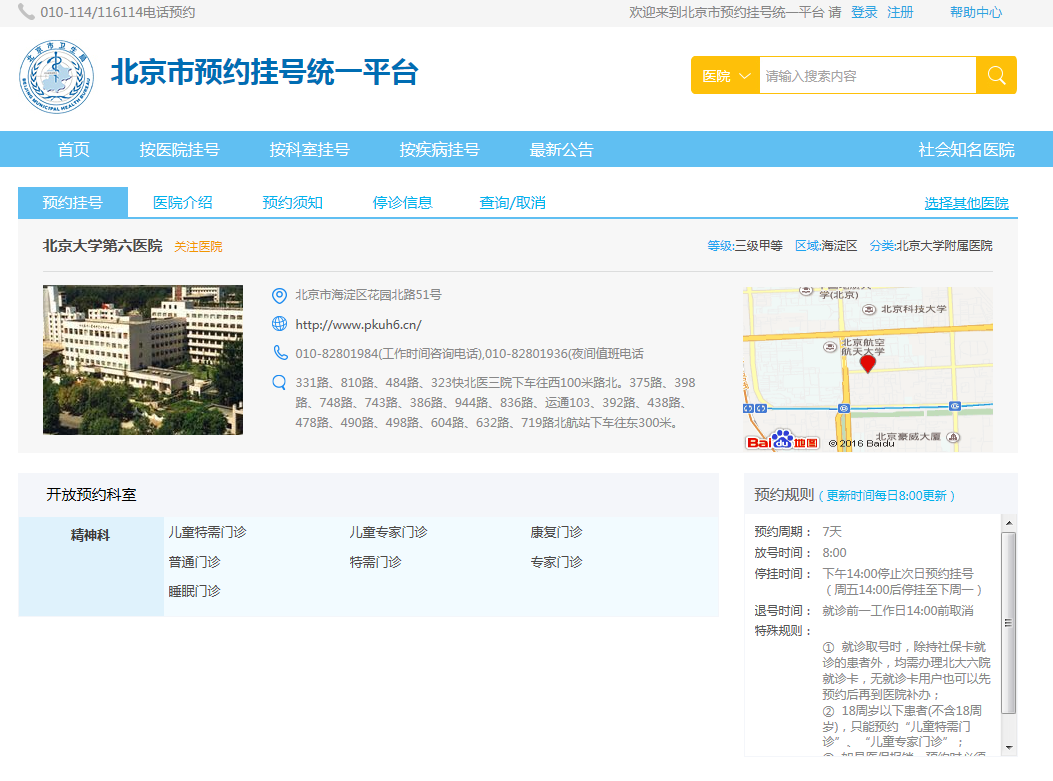Image resolution: width=1053 pixels, height=781 pixels.
Task: Click the 北京科技大学 label on the map
Action: (913, 309)
